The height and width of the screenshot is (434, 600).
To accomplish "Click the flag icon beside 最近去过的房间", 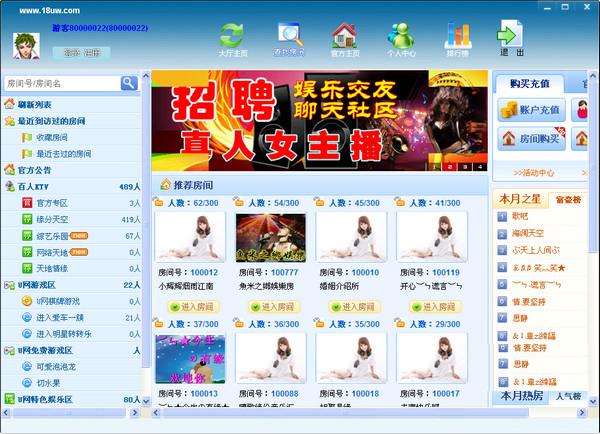I will (27, 154).
